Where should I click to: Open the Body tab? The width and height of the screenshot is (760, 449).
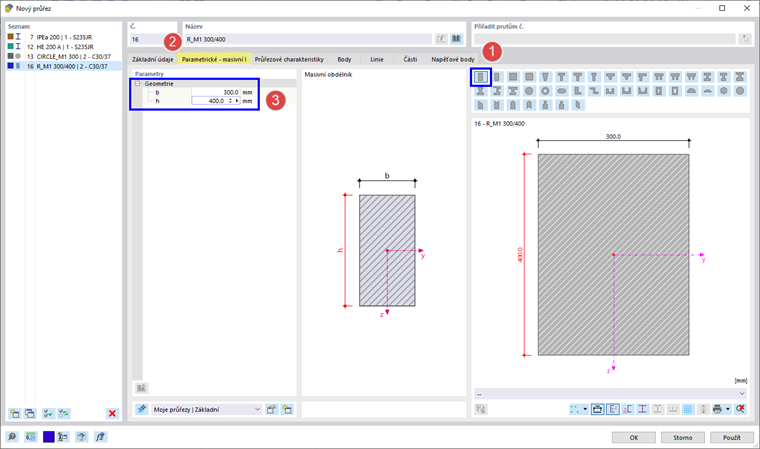[344, 59]
